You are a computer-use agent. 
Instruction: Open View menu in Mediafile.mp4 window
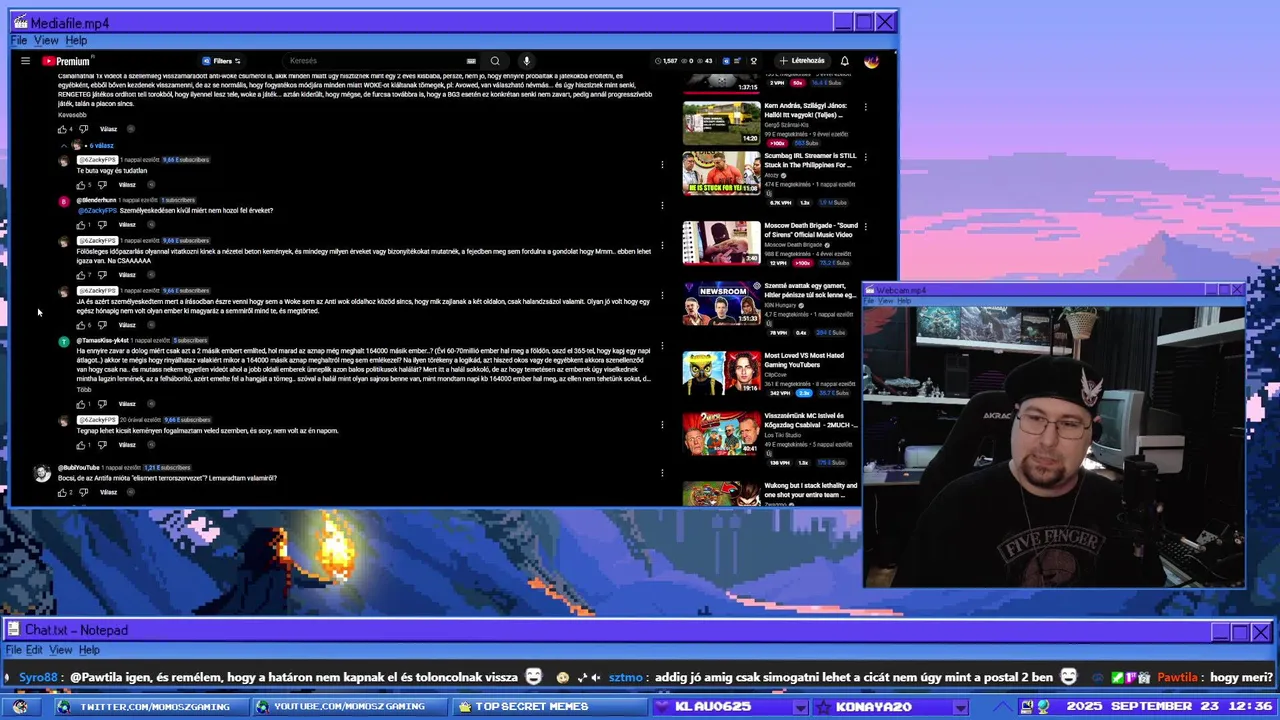pos(46,40)
